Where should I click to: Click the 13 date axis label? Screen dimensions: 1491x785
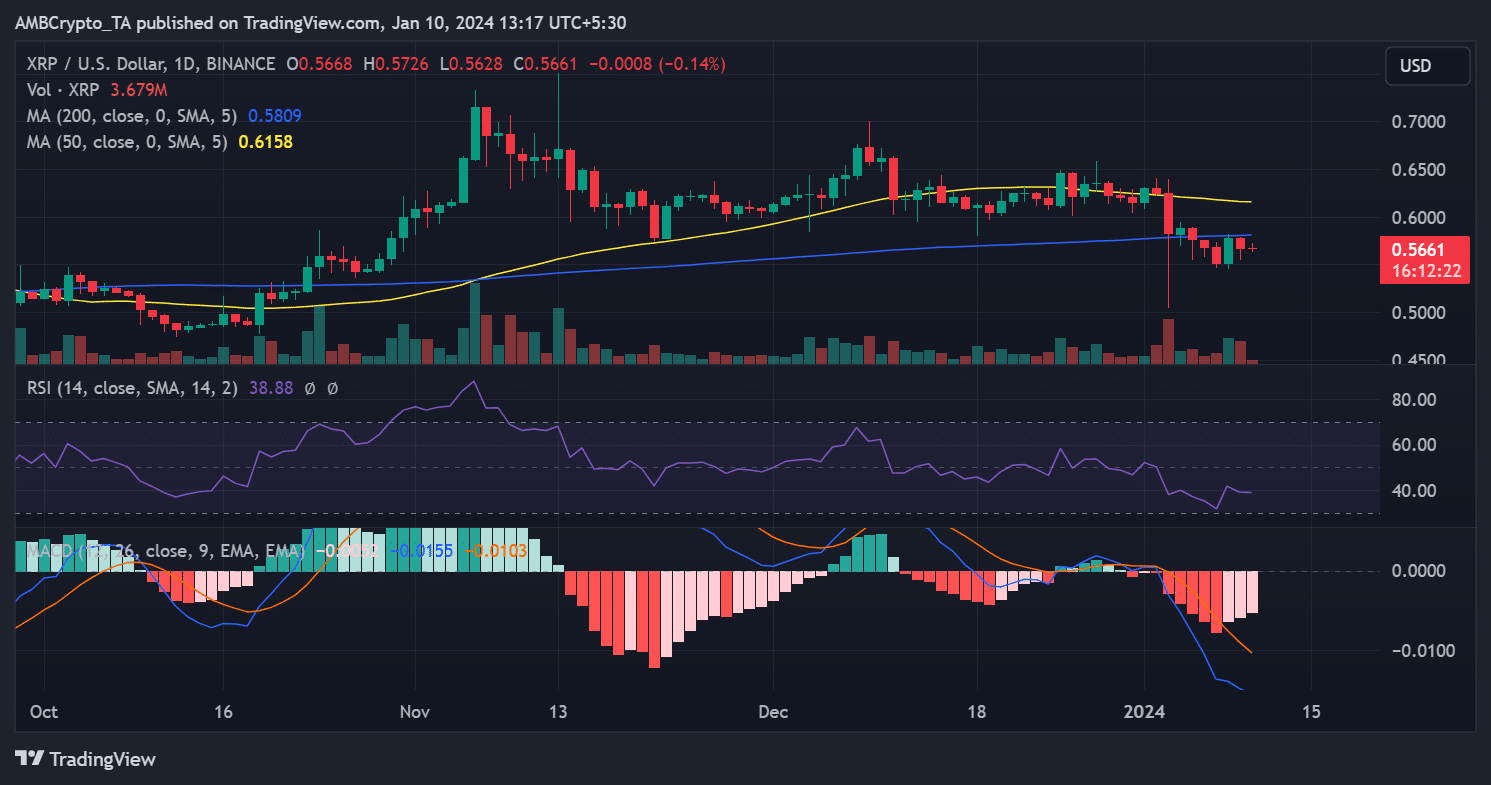click(558, 712)
